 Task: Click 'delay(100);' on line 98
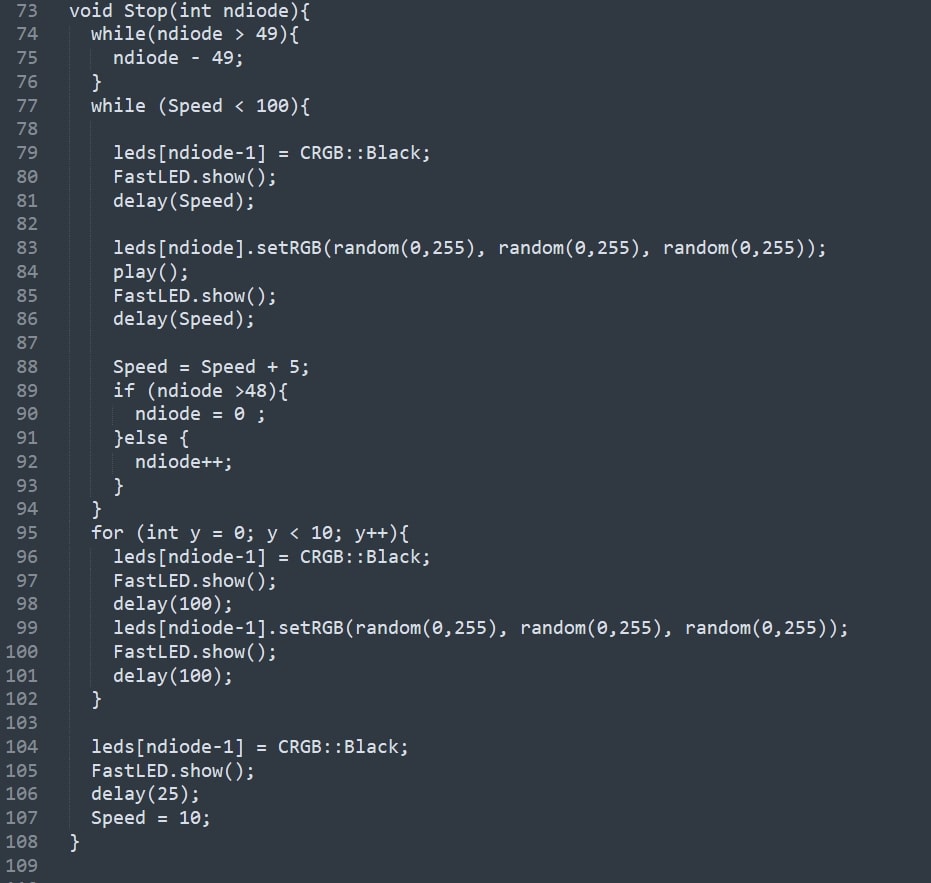[173, 604]
